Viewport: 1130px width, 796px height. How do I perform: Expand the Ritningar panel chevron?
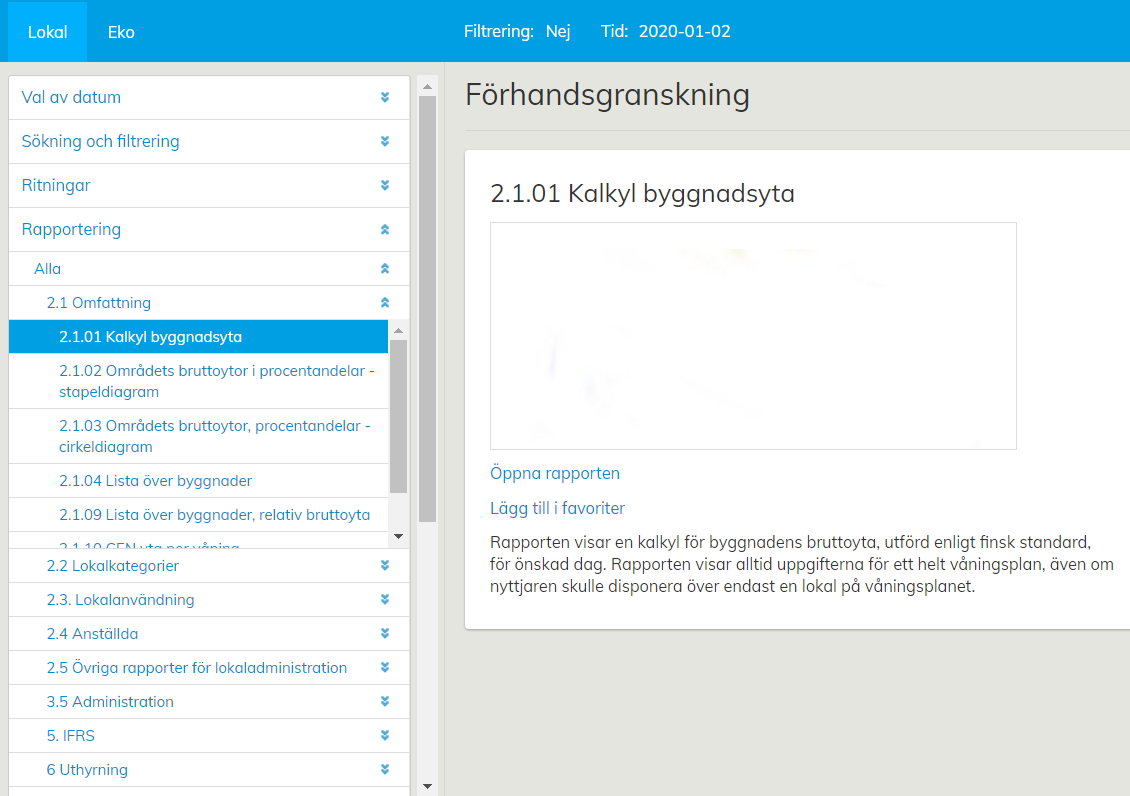click(385, 186)
